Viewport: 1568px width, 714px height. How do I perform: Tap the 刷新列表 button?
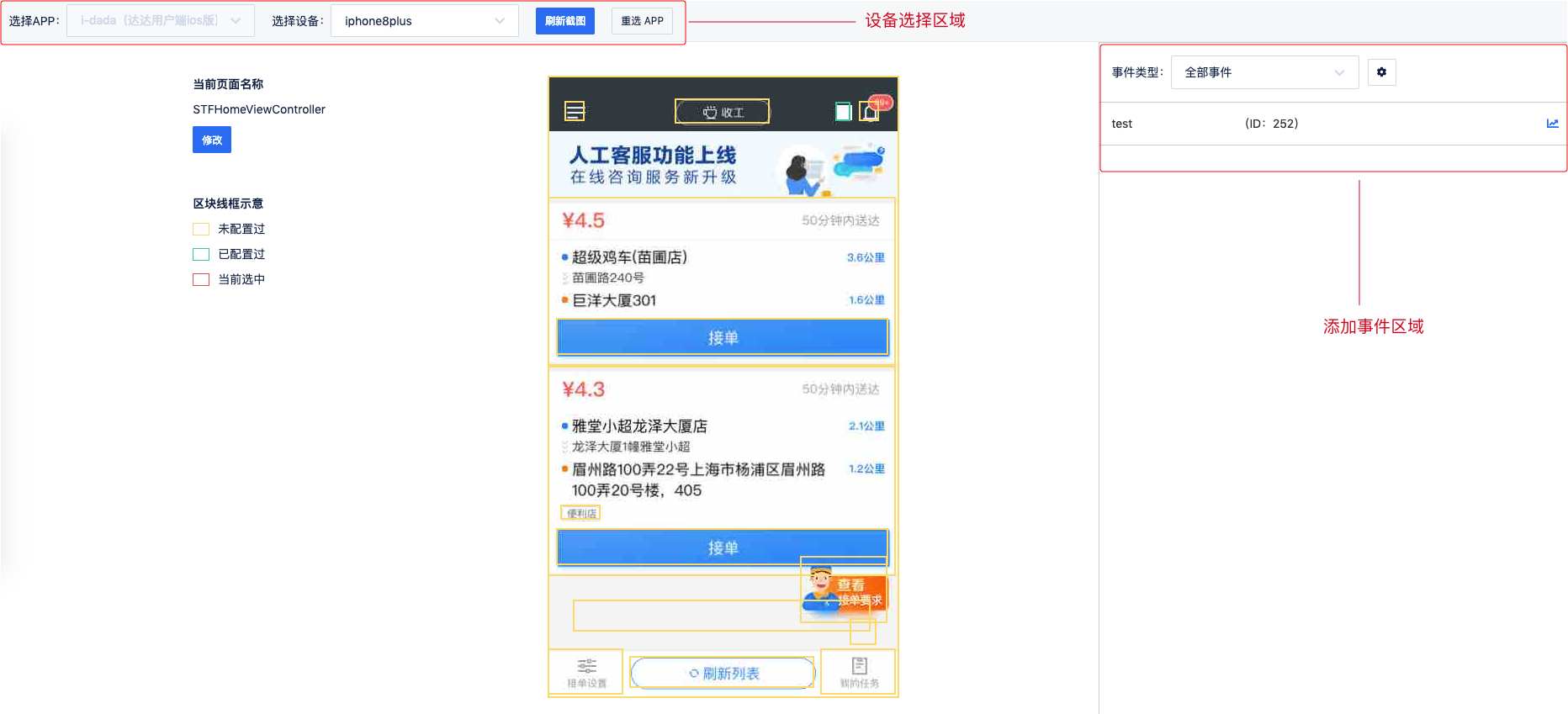pyautogui.click(x=723, y=673)
